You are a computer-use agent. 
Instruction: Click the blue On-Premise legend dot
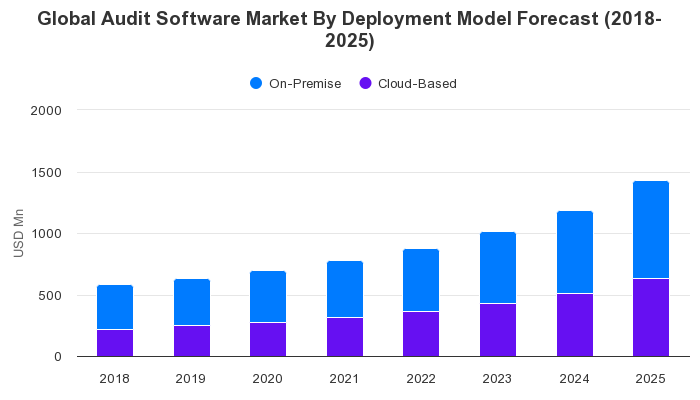pyautogui.click(x=256, y=83)
